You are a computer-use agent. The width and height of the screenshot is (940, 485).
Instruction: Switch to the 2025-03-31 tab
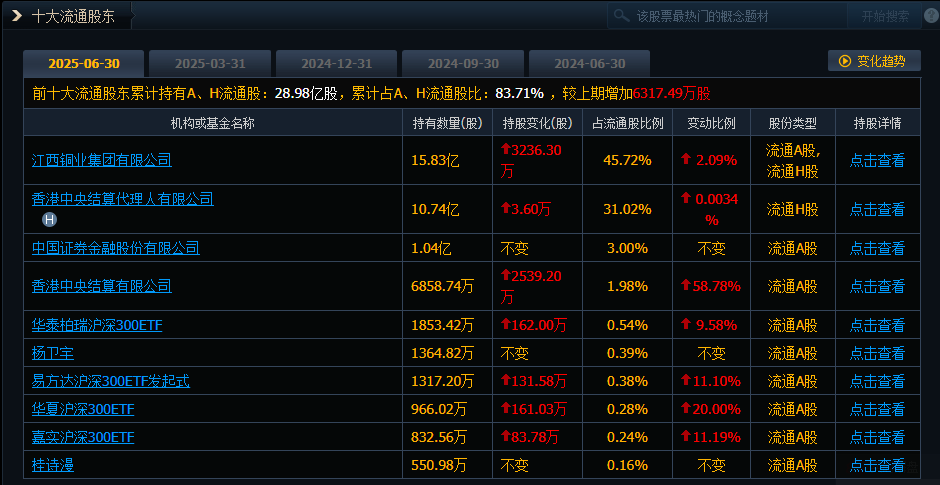[x=209, y=63]
